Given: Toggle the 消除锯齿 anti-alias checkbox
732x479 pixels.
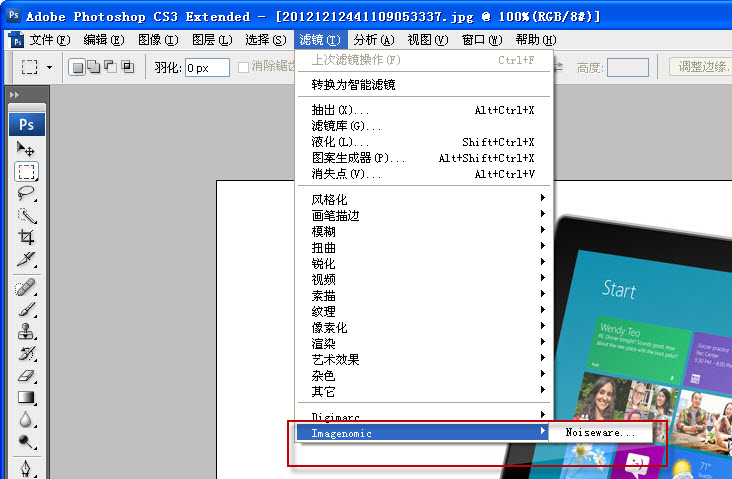Looking at the screenshot, I should pos(243,68).
